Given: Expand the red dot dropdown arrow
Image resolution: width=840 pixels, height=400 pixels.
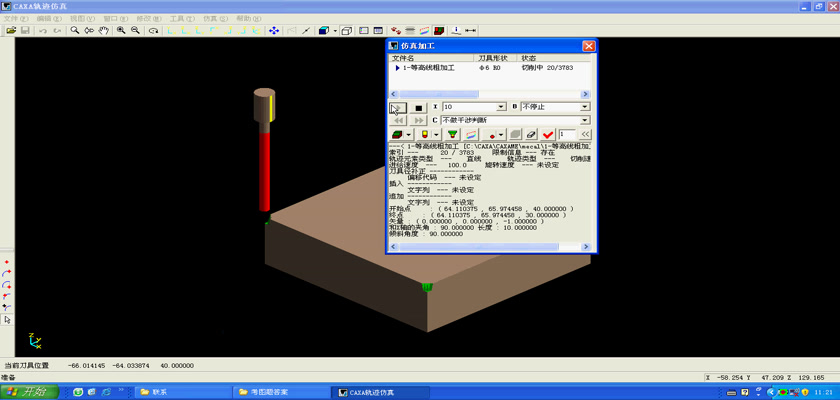Looking at the screenshot, I should pyautogui.click(x=503, y=134).
